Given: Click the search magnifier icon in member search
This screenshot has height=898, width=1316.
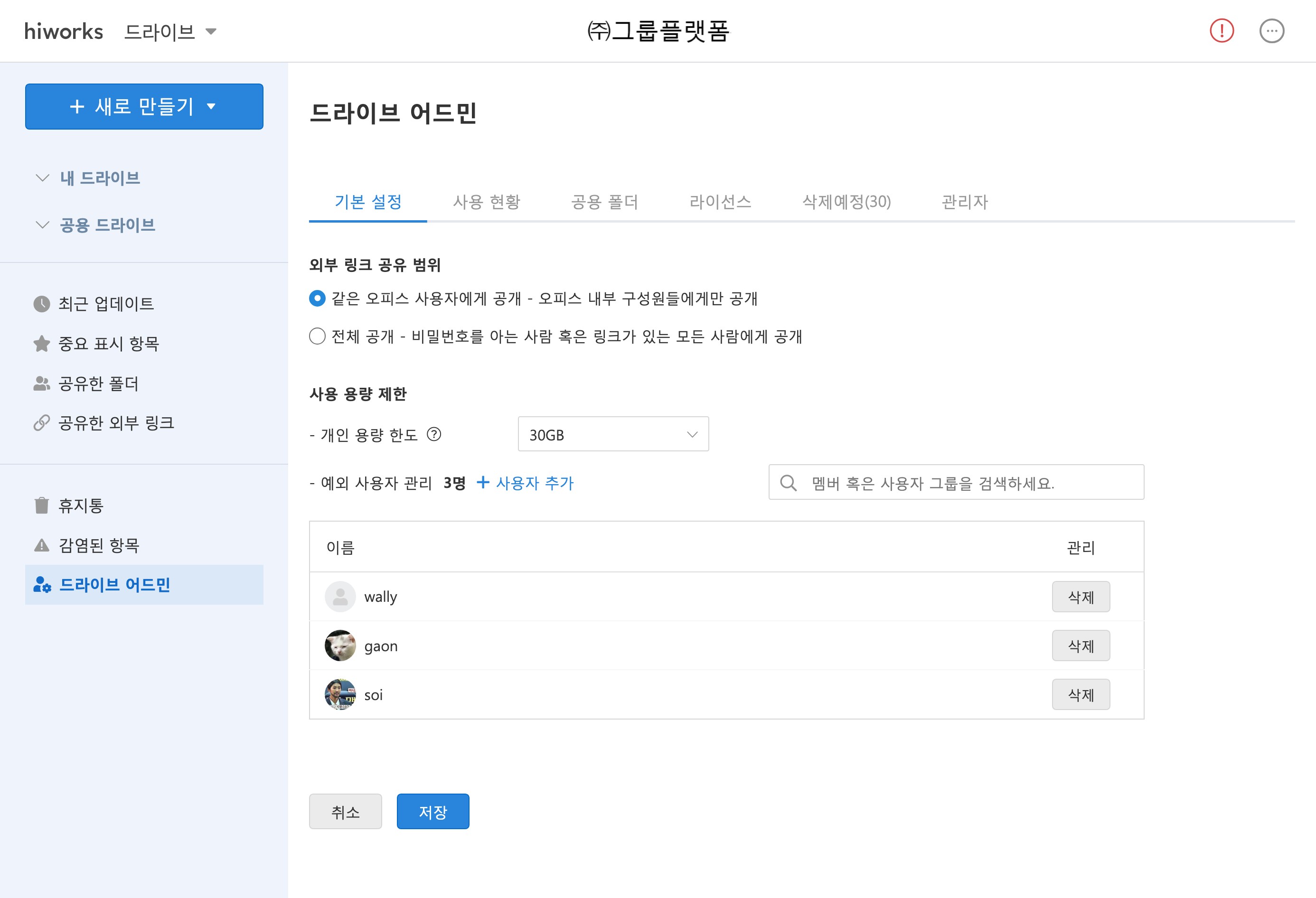Looking at the screenshot, I should (x=788, y=483).
